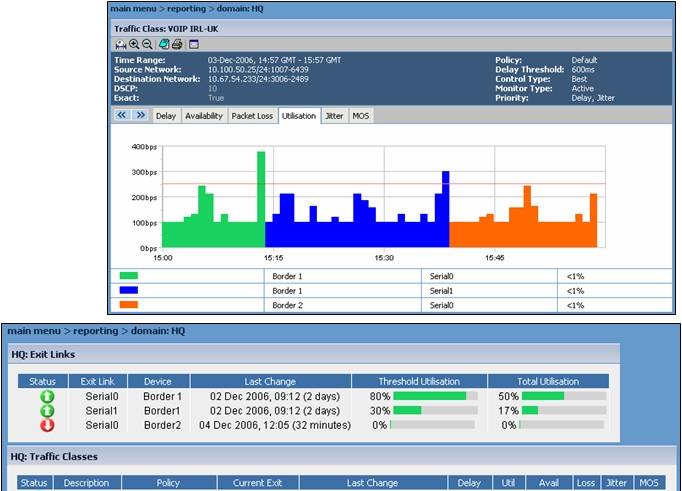Viewport: 682px width, 491px height.
Task: Click green up status icon for Serial1 Border1
Action: [x=47, y=411]
